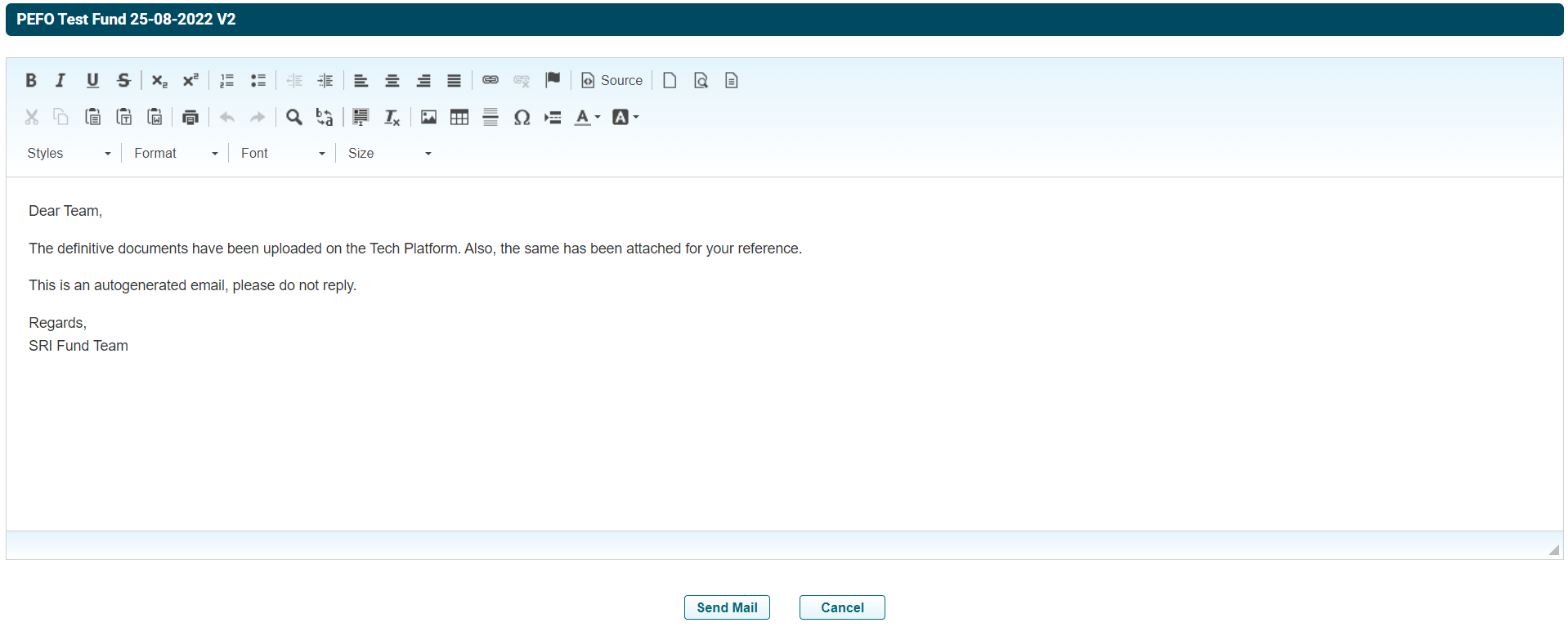Screen dimensions: 1568x636
Task: Cancel the email composition
Action: [842, 607]
